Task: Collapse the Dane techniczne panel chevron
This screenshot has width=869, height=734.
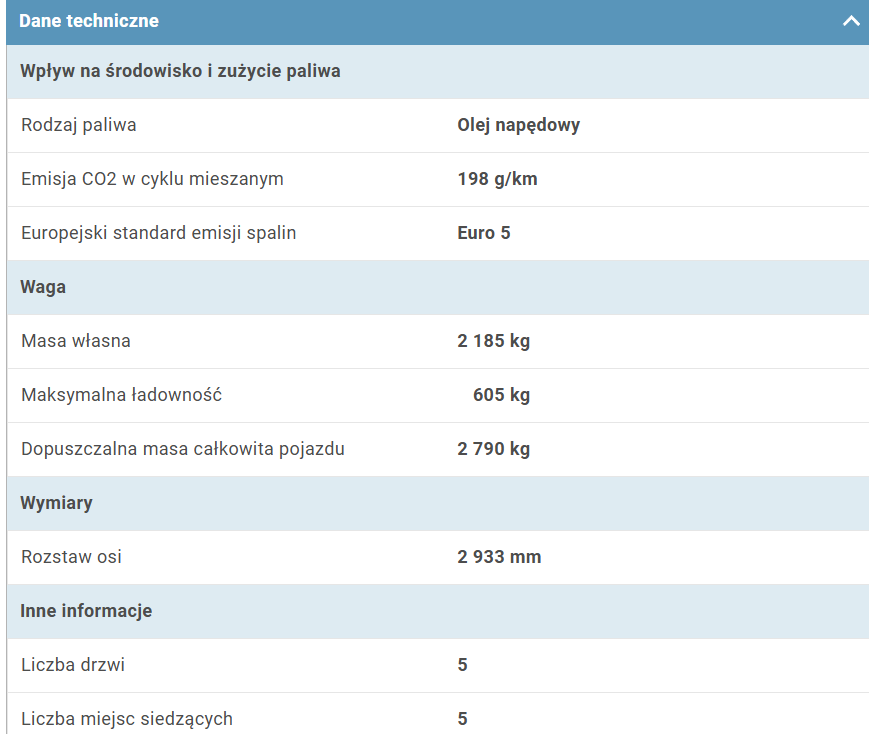Action: pyautogui.click(x=851, y=21)
